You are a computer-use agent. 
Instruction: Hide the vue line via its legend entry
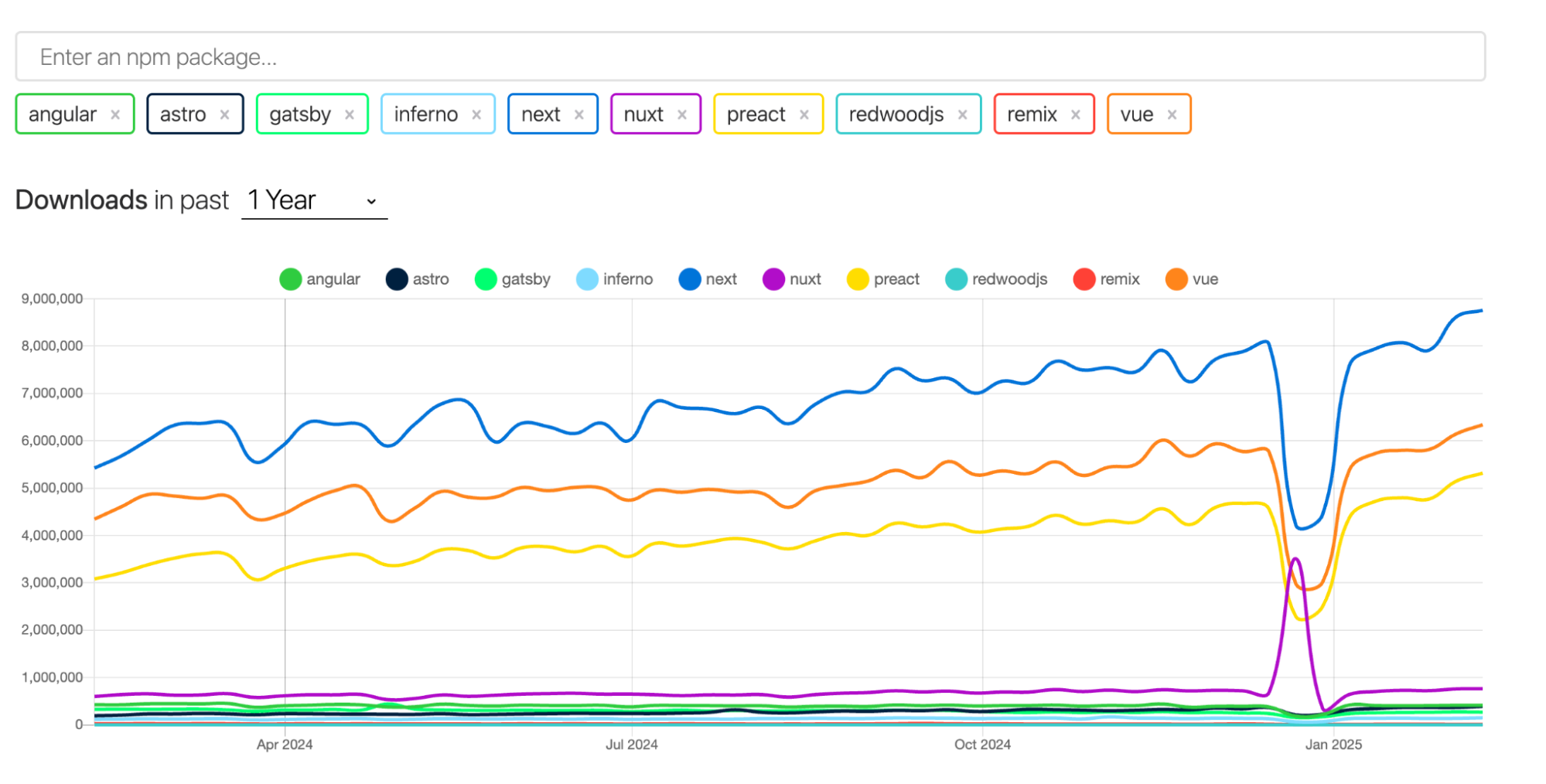tap(1191, 279)
